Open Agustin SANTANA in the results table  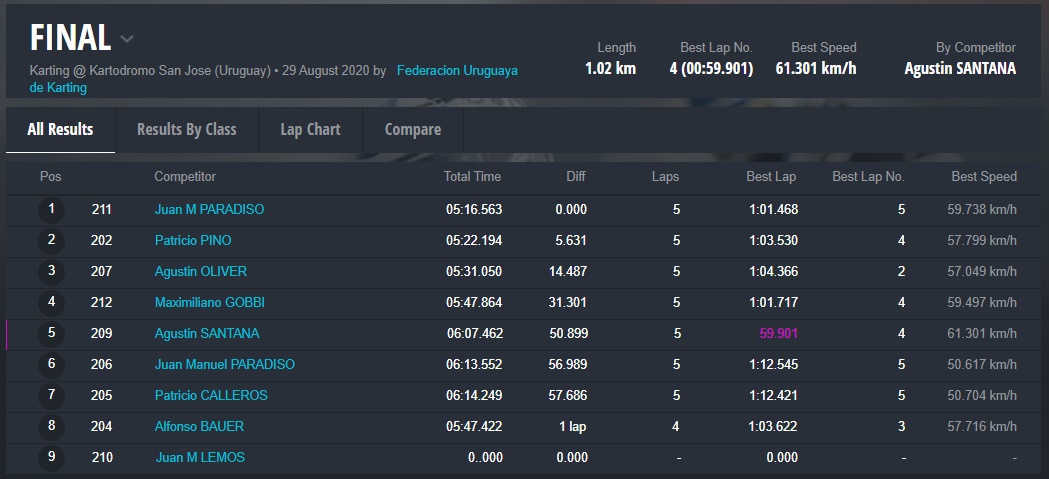[206, 334]
